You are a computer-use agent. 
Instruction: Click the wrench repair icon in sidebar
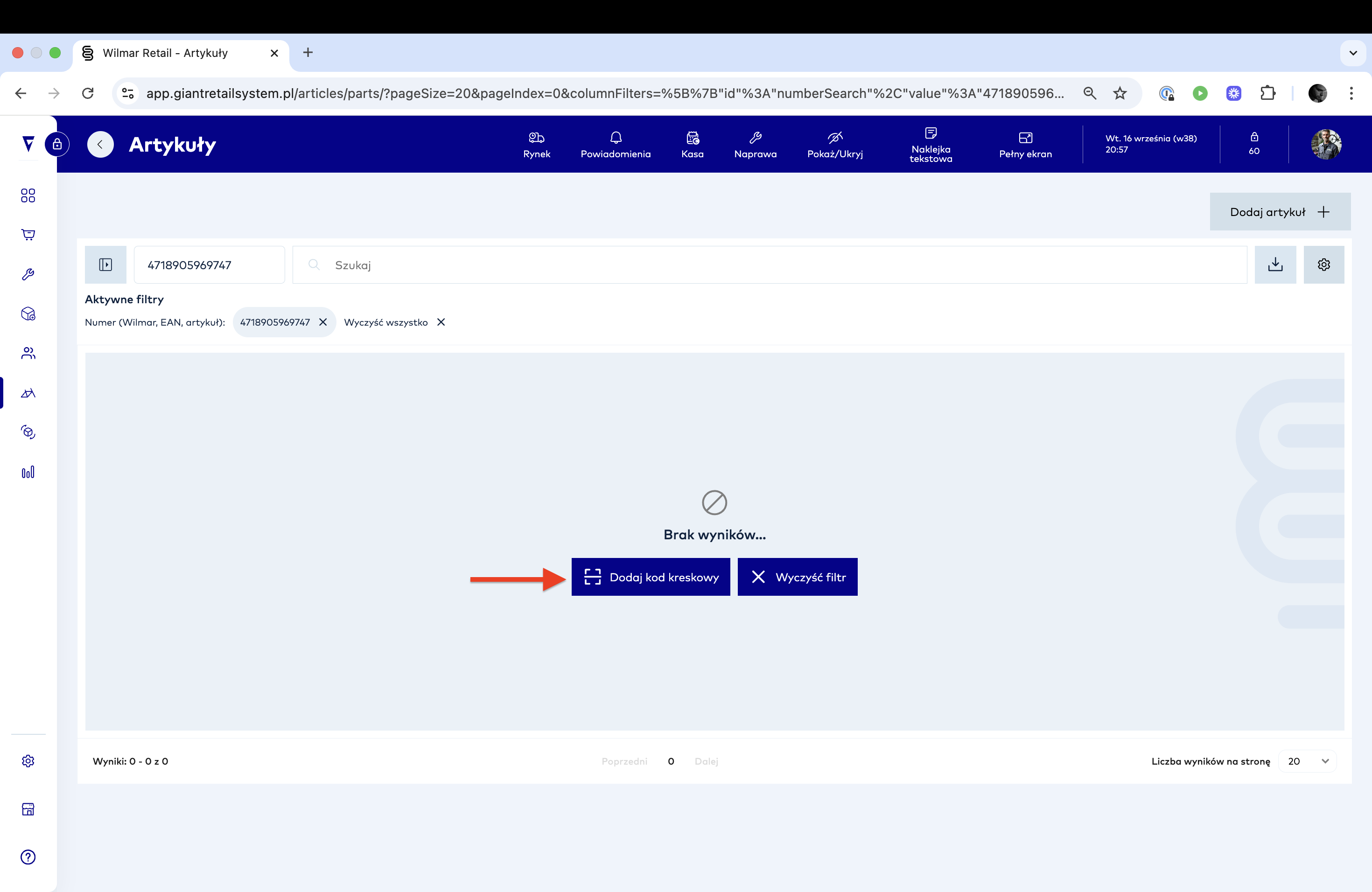(x=28, y=274)
